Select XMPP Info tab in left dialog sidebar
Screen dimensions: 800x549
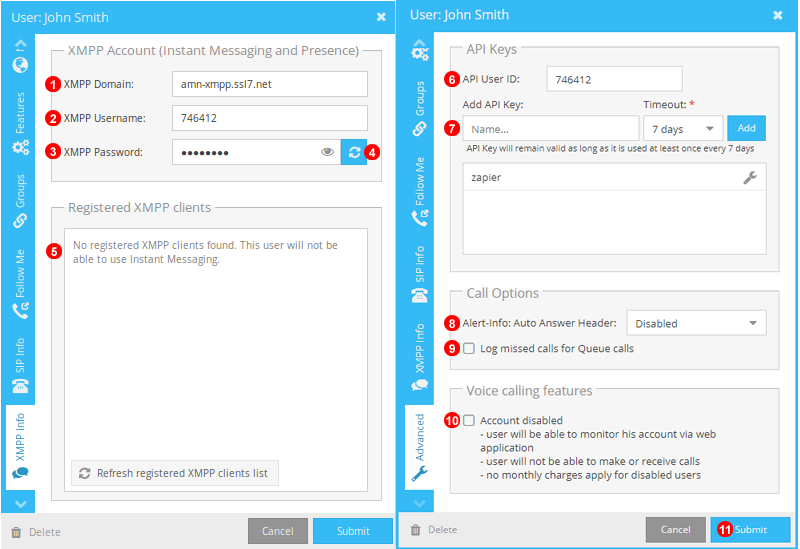coord(20,446)
